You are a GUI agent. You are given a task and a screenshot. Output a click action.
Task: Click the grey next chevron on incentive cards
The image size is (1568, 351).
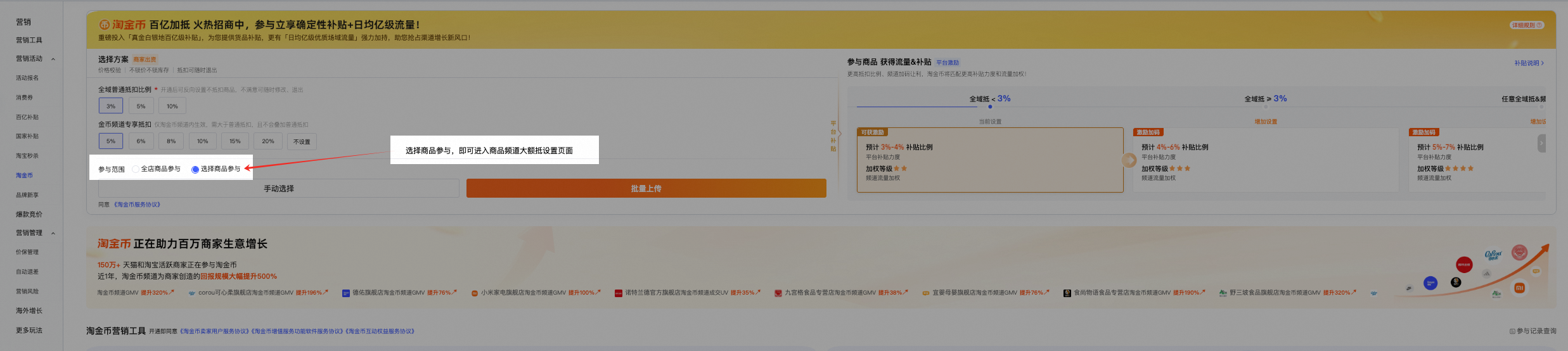pyautogui.click(x=1542, y=144)
